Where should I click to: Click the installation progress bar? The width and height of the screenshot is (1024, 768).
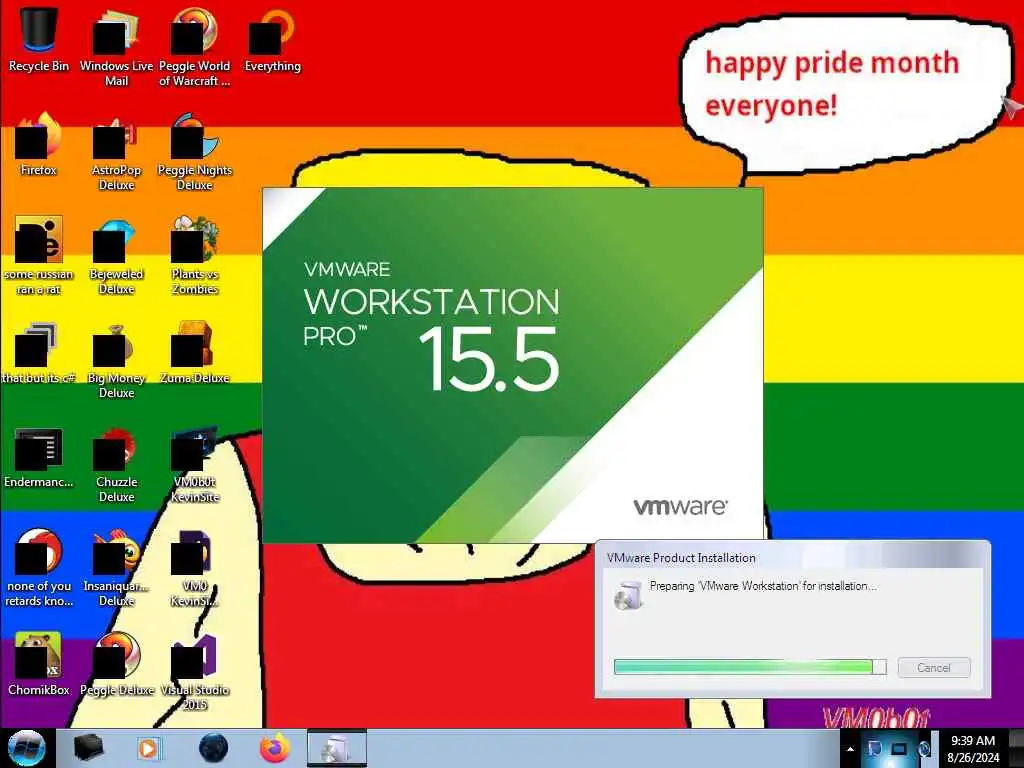(750, 667)
